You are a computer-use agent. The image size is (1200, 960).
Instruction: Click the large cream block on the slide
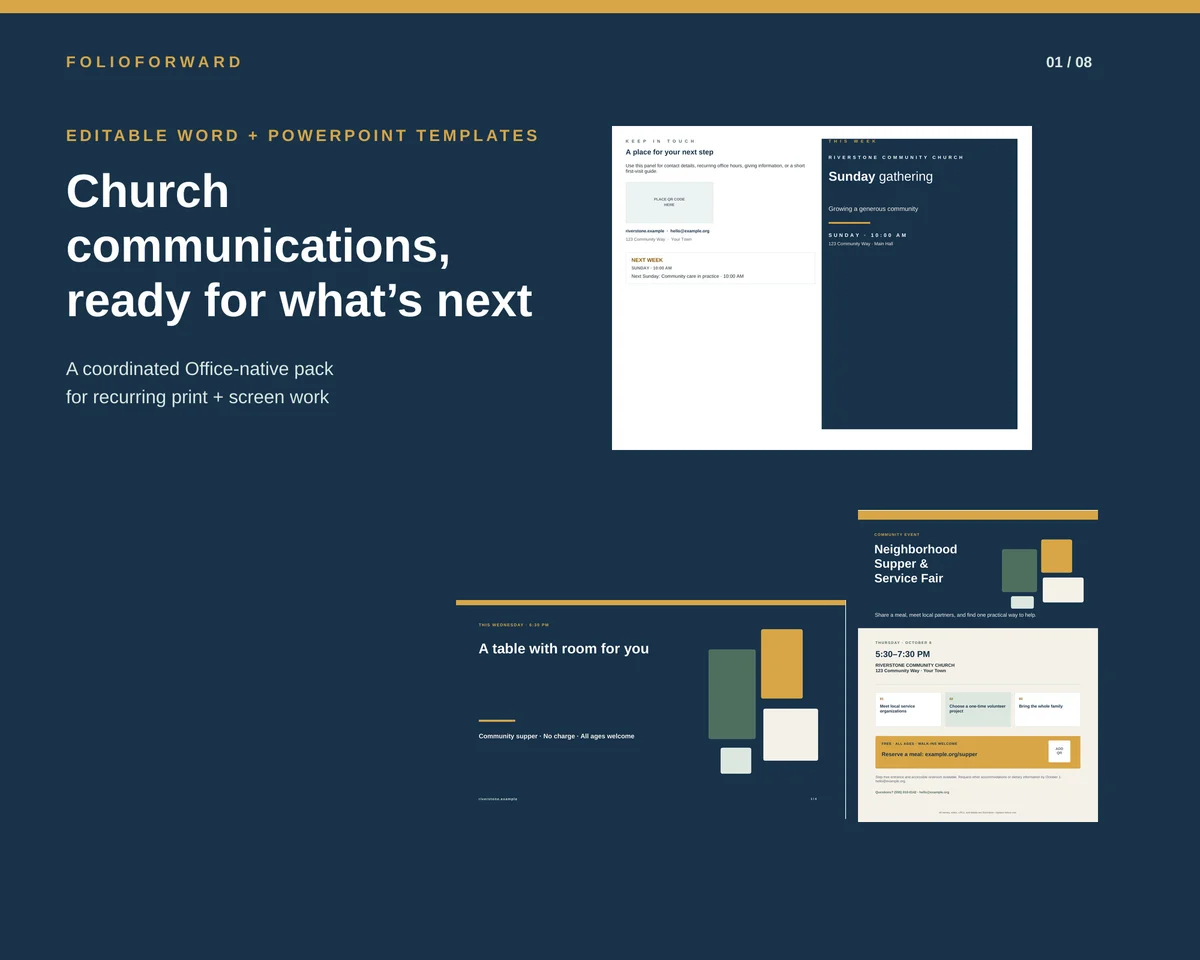(791, 735)
